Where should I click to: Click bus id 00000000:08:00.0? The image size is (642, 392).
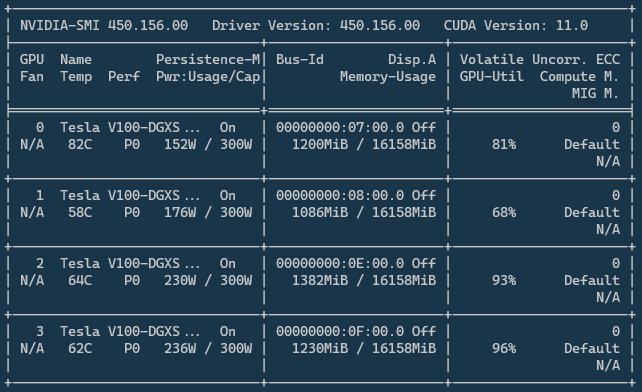click(x=340, y=195)
